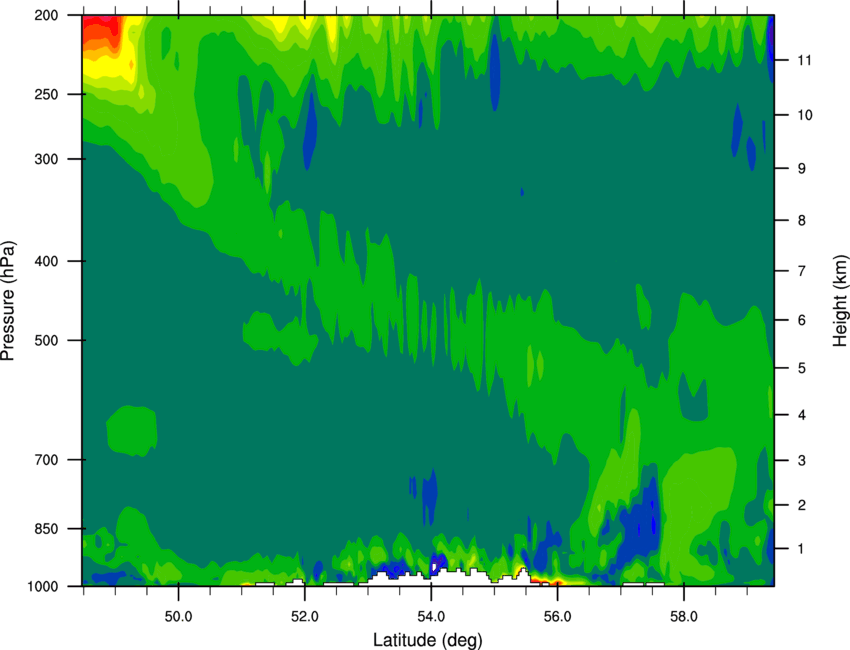Screen dimensions: 850x650
Task: Click the 50.0 latitude tick label
Action: 178,616
